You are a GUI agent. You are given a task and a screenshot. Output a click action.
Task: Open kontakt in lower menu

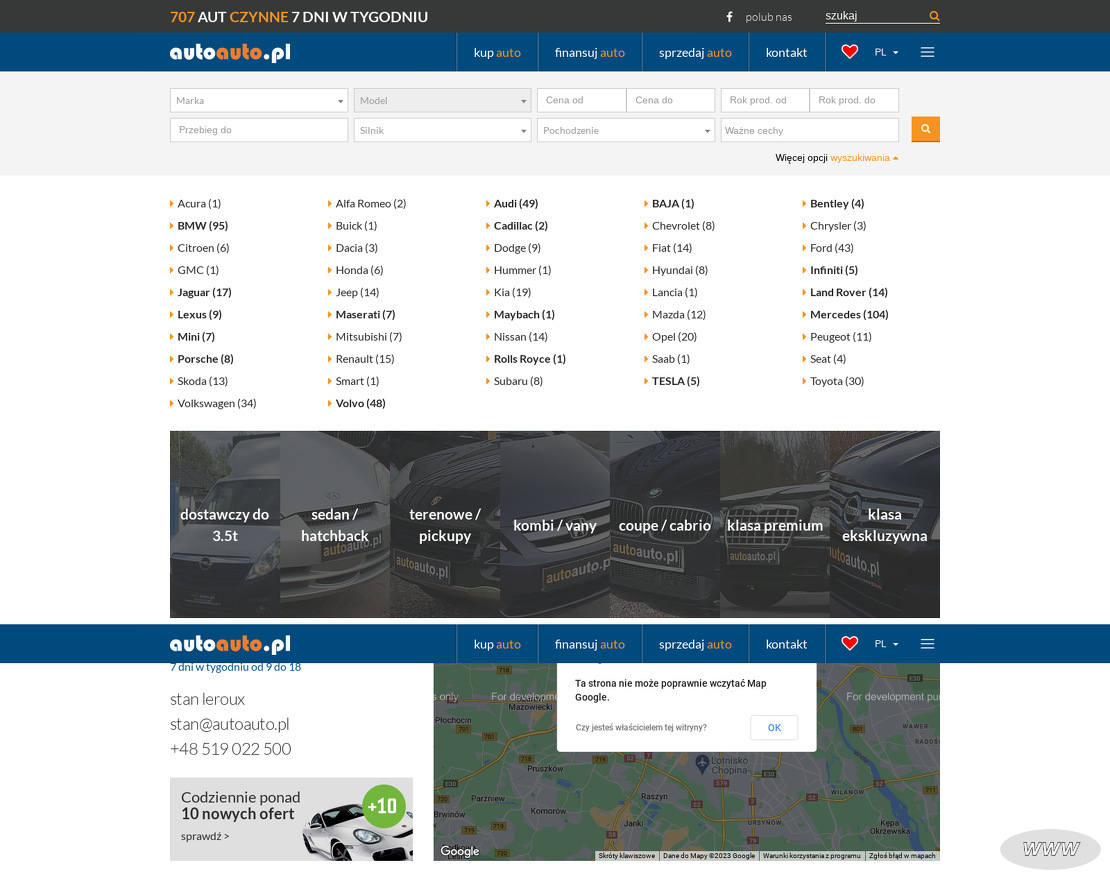pos(786,644)
